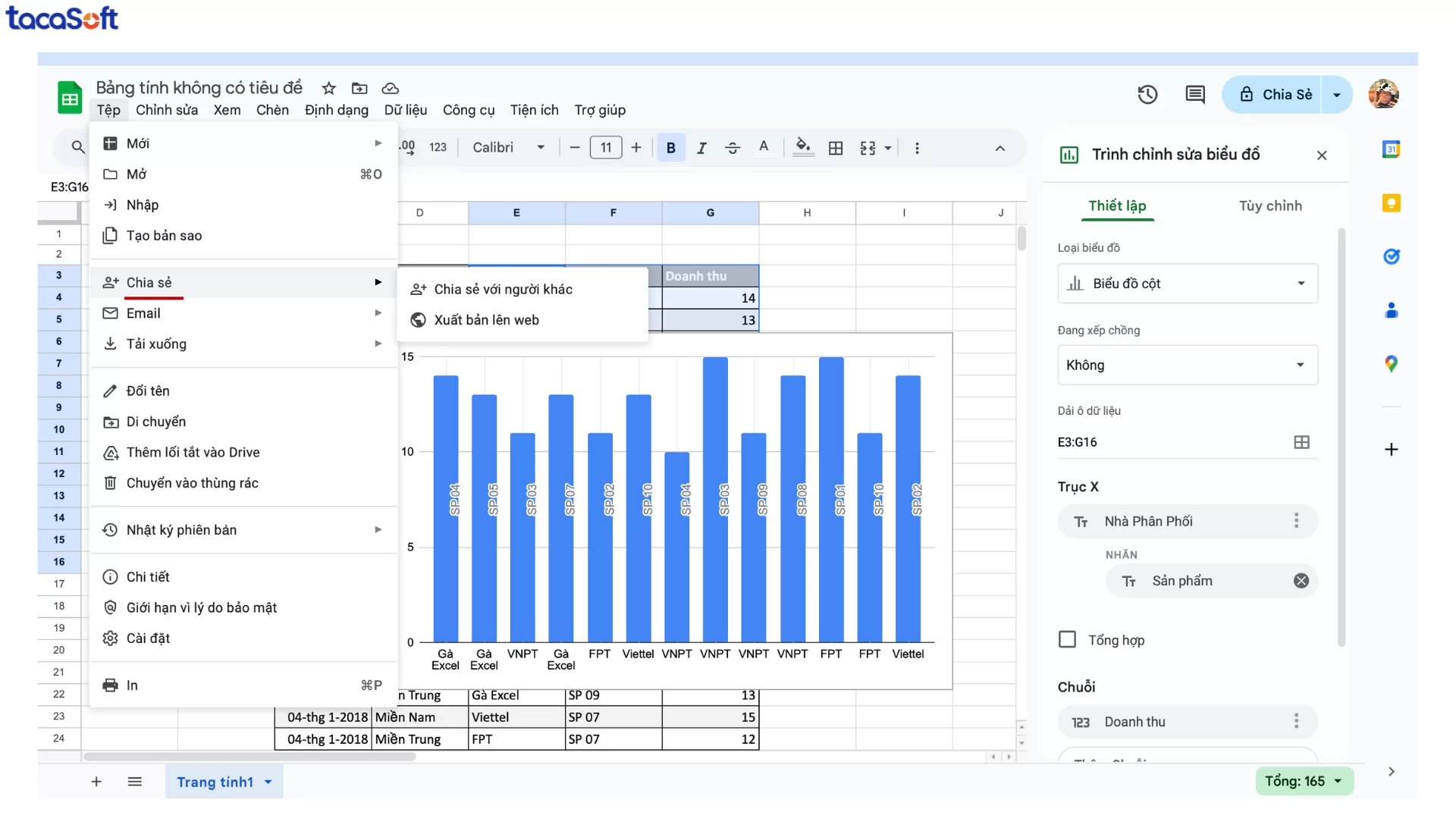
Task: Open Google Keep in the right sidebar
Action: pyautogui.click(x=1392, y=202)
